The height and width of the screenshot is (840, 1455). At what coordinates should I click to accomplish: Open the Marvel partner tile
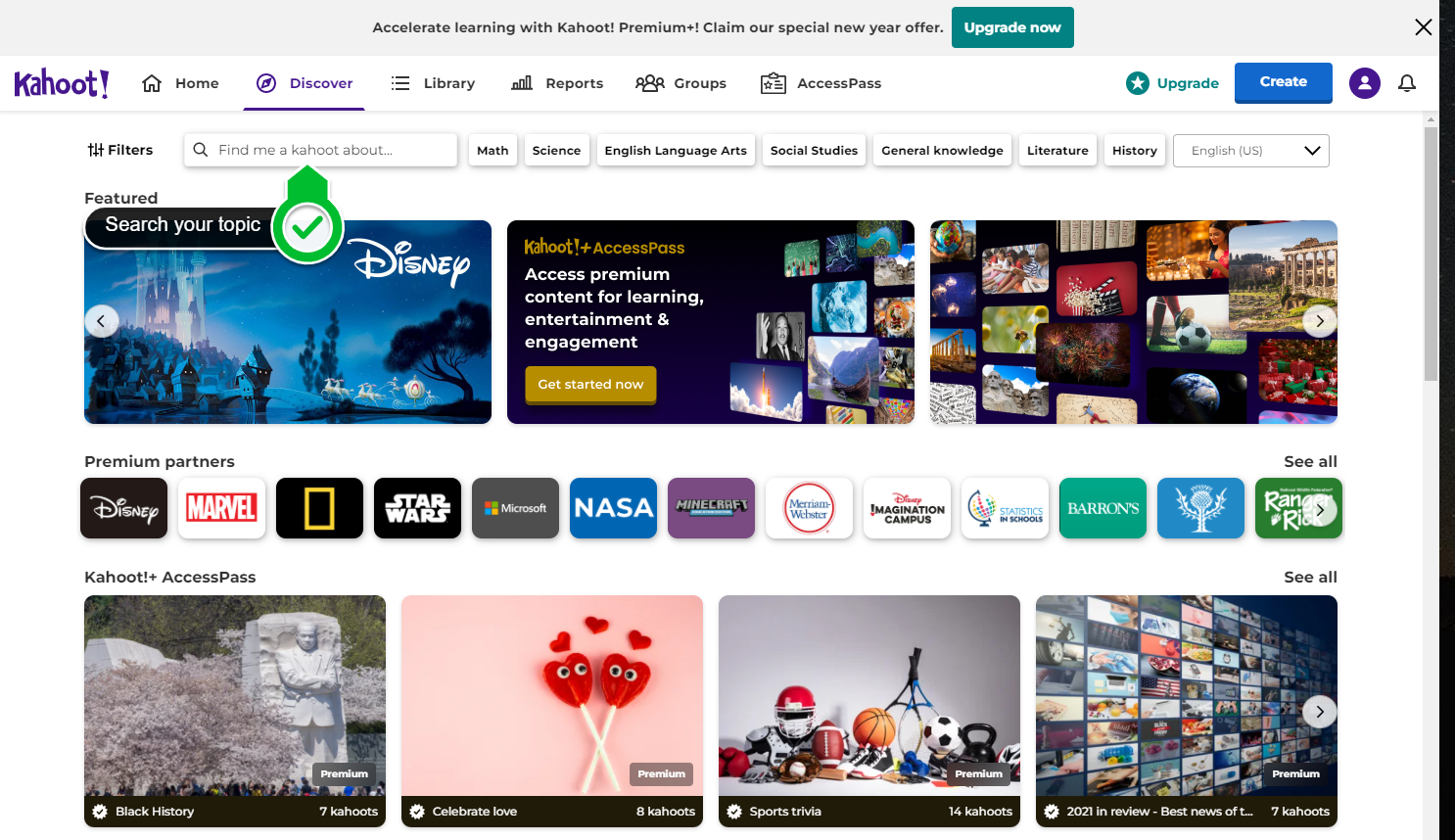tap(221, 508)
